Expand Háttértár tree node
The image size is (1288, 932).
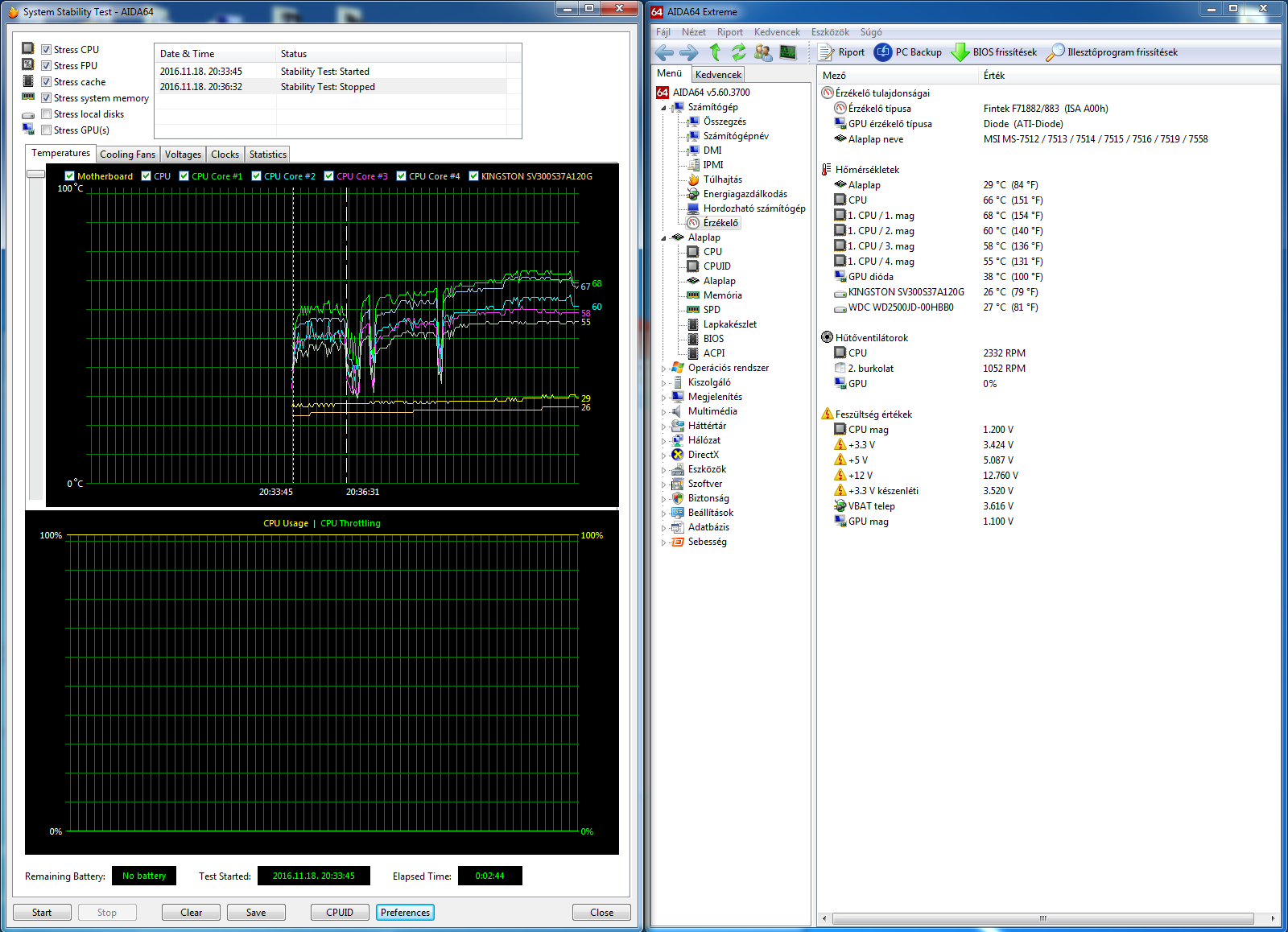tap(664, 427)
